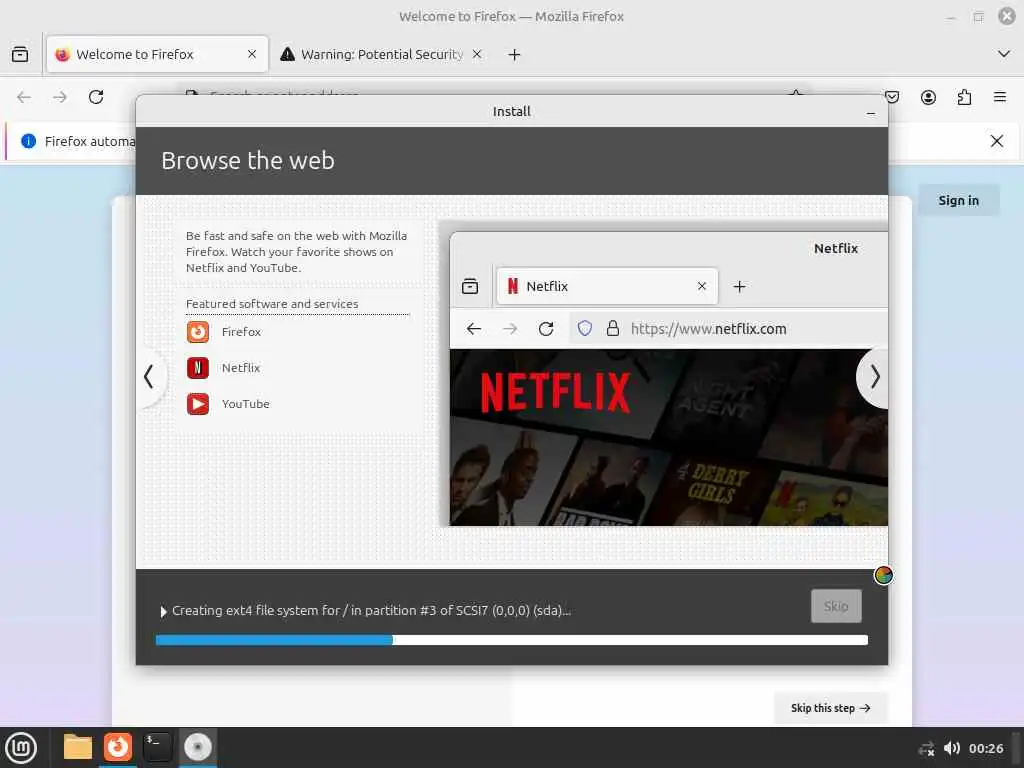The height and width of the screenshot is (768, 1024).
Task: Switch to the Warning: Potential Security tab
Action: 382,54
